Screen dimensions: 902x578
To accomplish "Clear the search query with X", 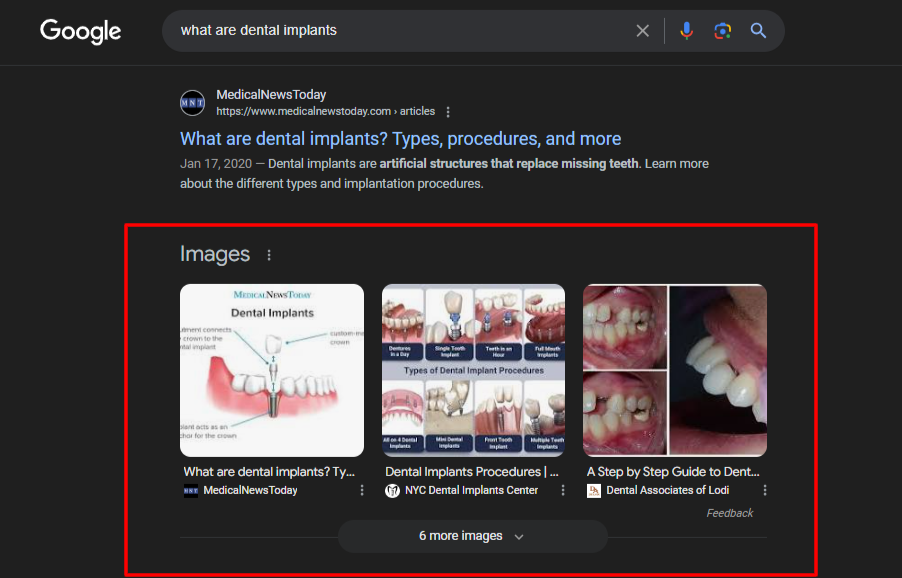I will 643,30.
